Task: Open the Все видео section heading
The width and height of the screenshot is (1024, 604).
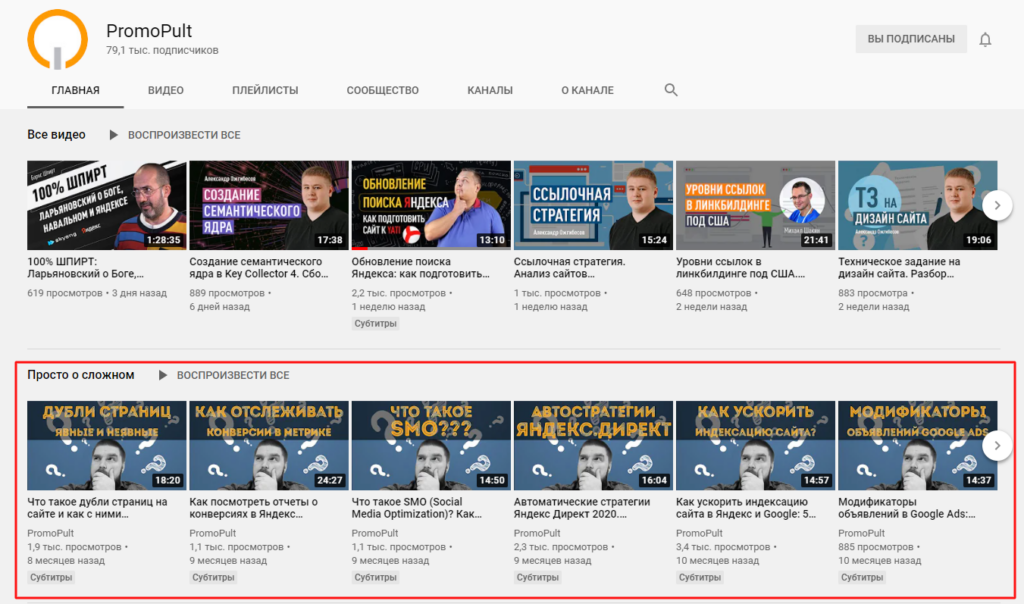Action: (56, 135)
